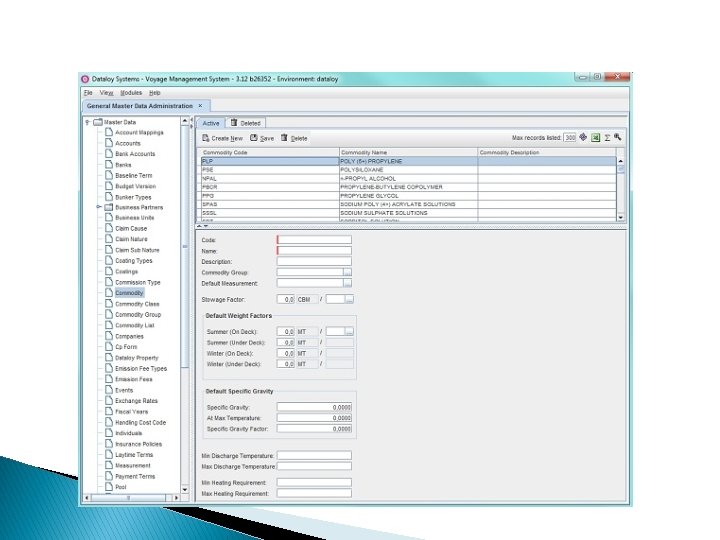Click the Specific Gravity value field

(314, 407)
